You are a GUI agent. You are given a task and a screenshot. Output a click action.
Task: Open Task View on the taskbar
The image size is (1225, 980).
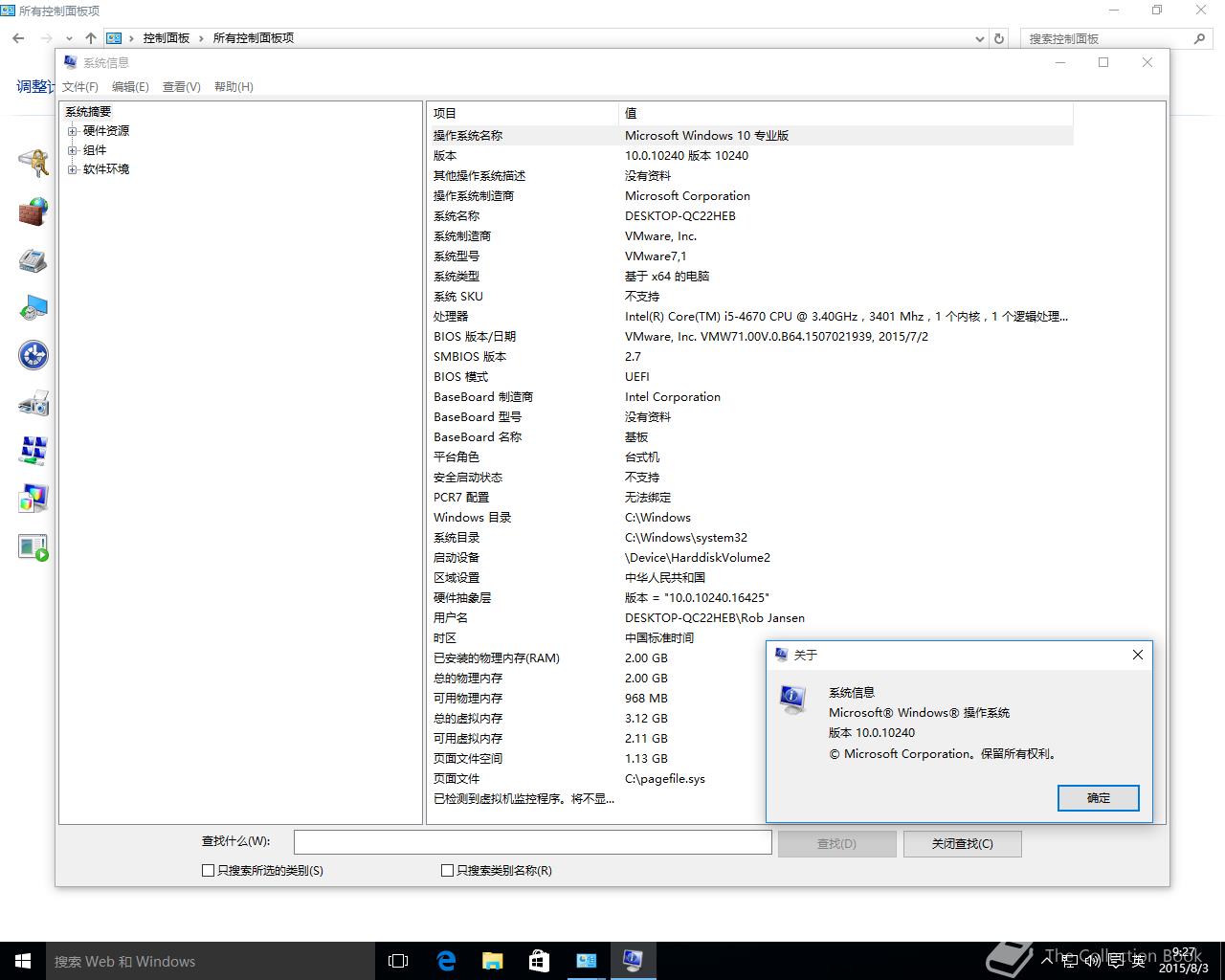tap(398, 961)
